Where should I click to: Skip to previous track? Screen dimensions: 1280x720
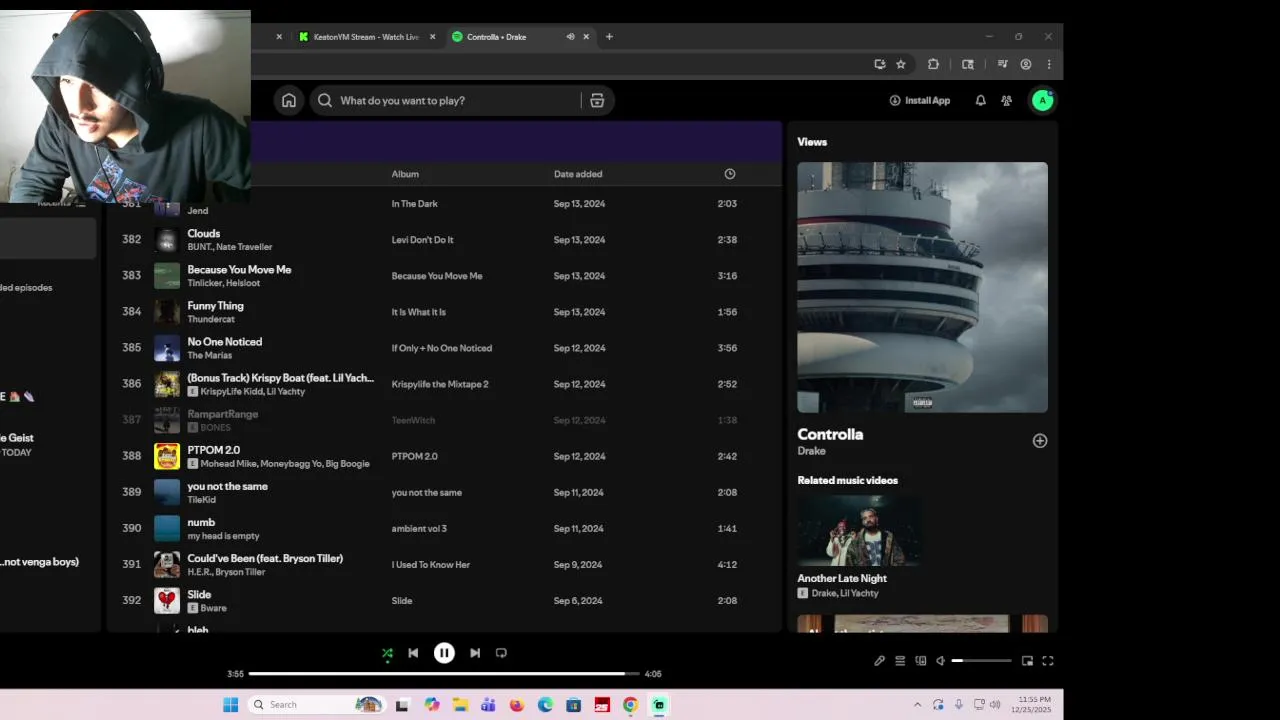pyautogui.click(x=413, y=653)
